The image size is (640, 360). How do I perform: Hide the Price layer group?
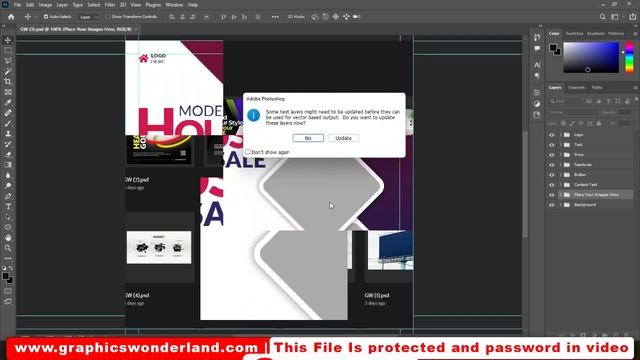tap(551, 155)
